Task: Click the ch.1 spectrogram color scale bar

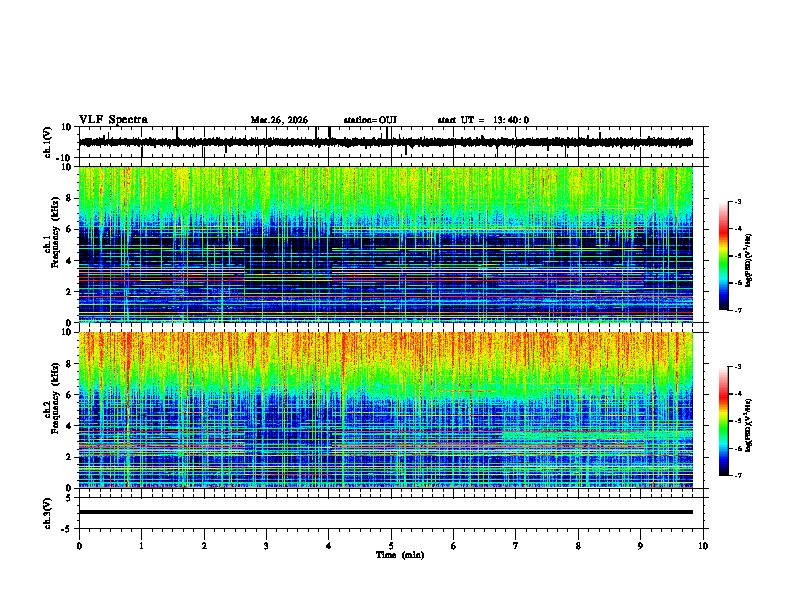Action: [723, 256]
